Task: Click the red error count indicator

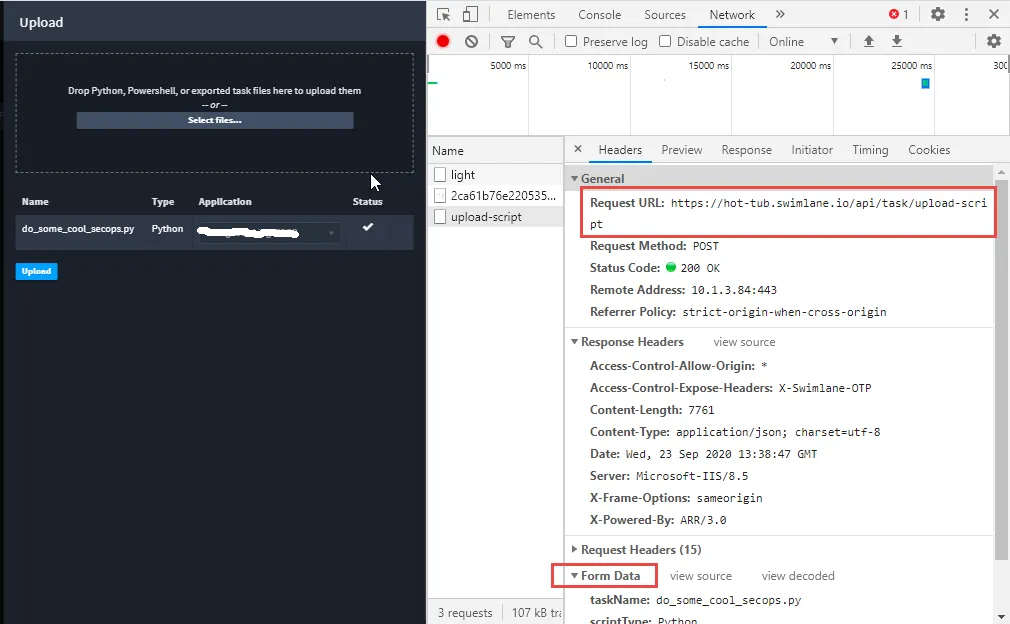Action: click(899, 14)
